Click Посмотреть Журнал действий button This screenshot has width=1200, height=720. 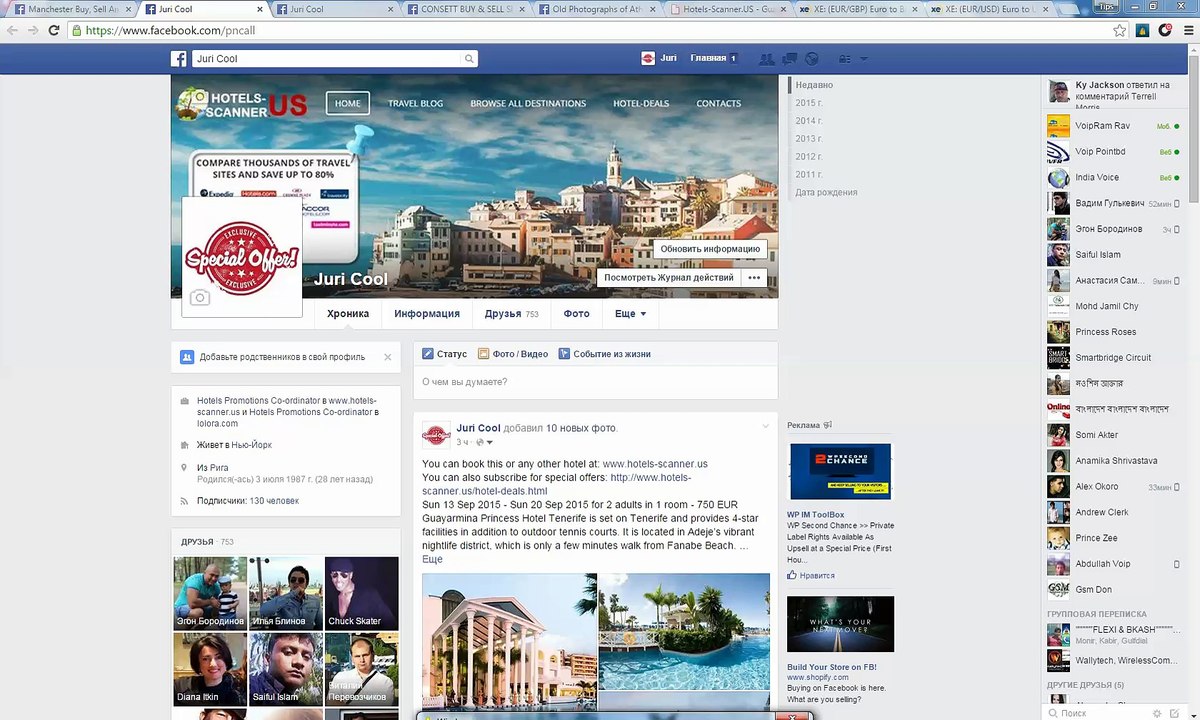(669, 278)
